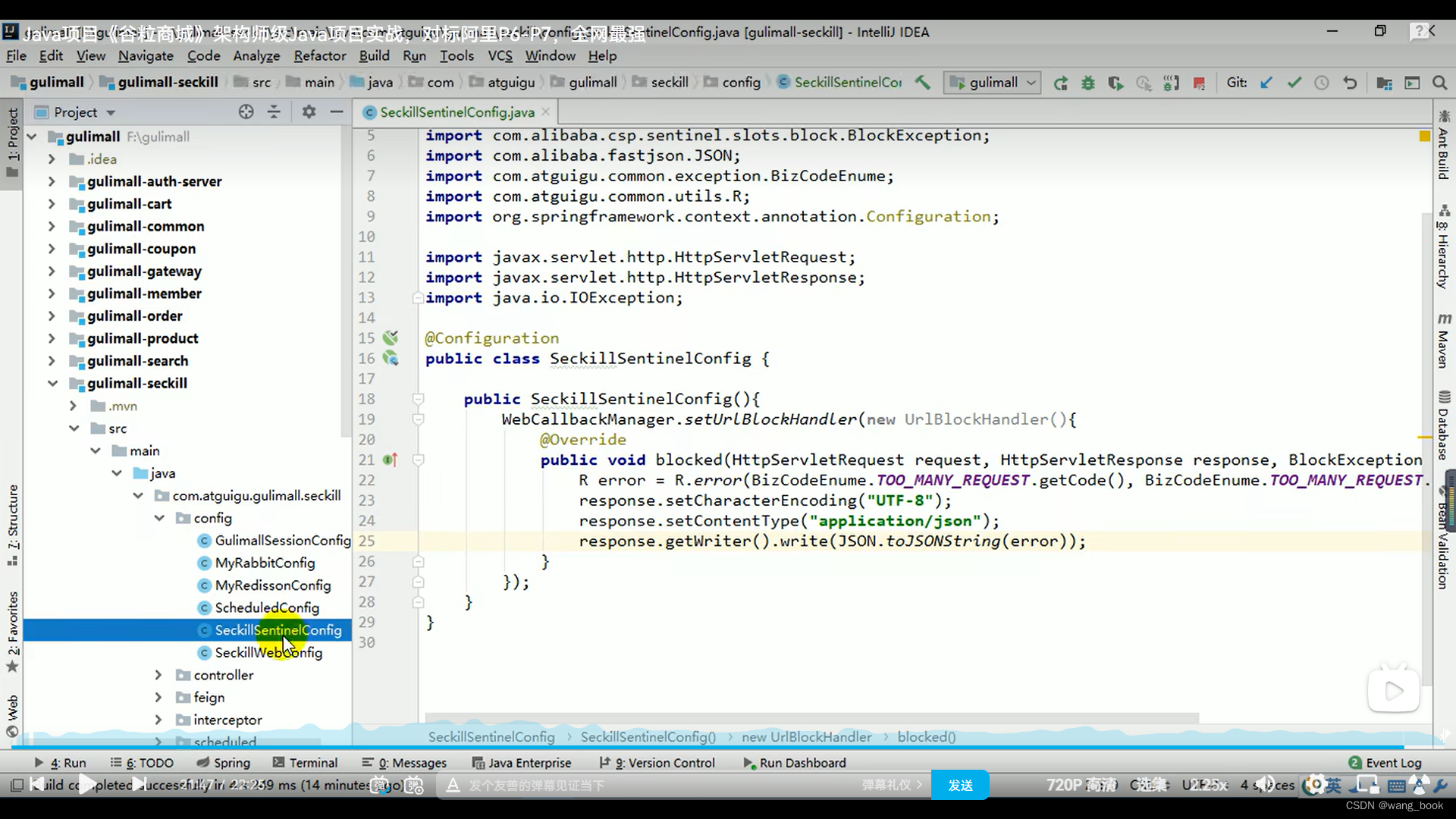1456x819 pixels.
Task: Open the Refactor menu
Action: [319, 55]
